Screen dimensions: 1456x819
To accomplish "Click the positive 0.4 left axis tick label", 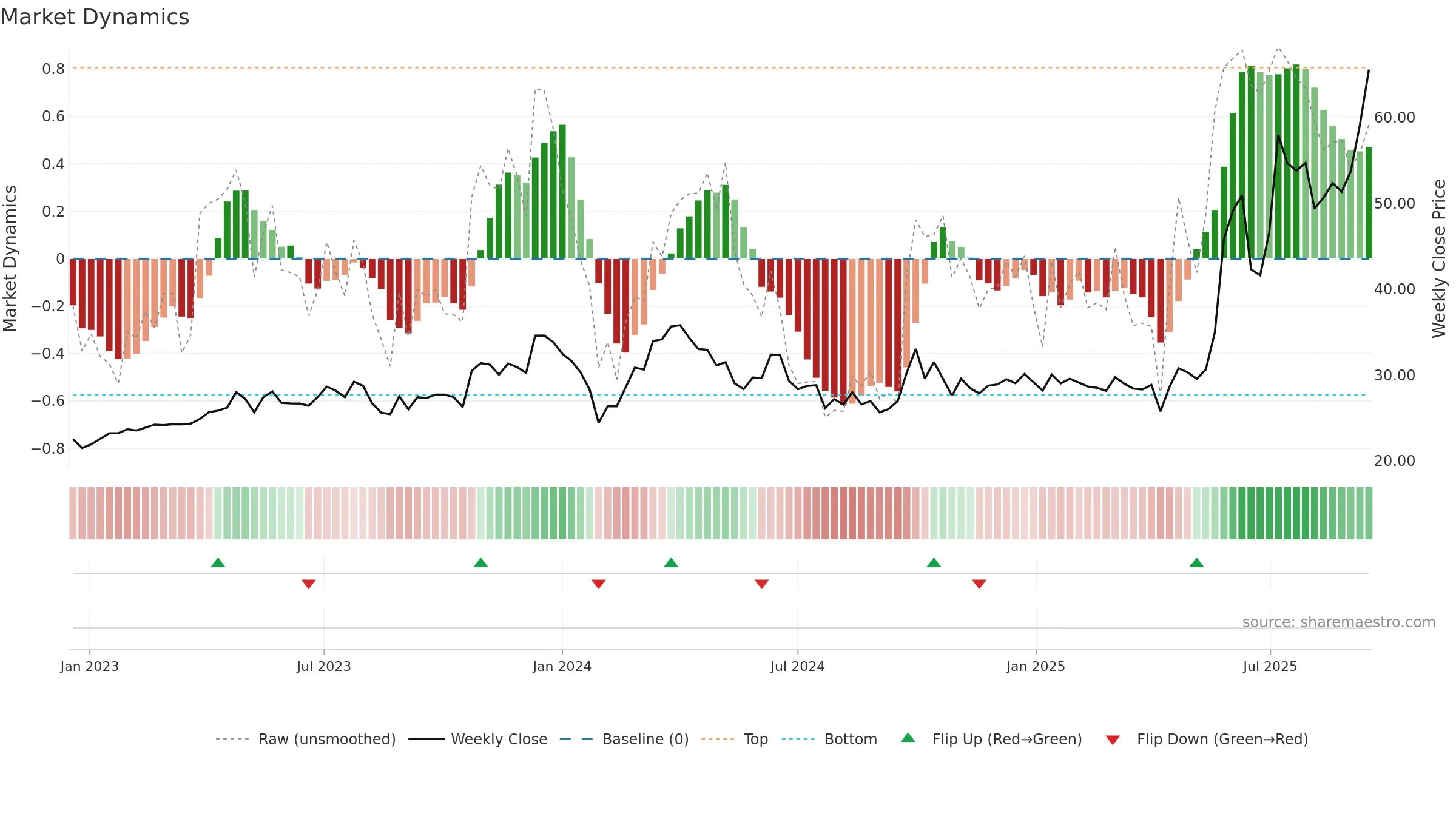I will tap(53, 164).
